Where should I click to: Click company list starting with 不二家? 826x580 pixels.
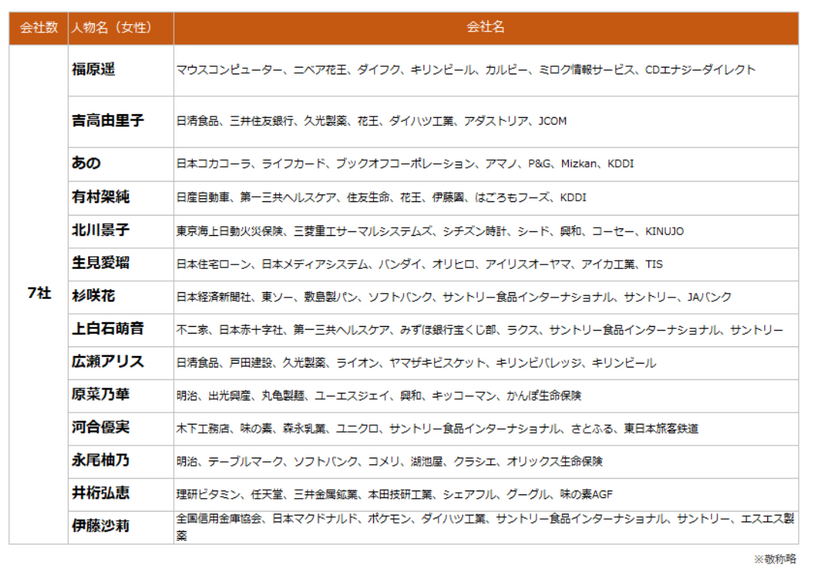[479, 330]
